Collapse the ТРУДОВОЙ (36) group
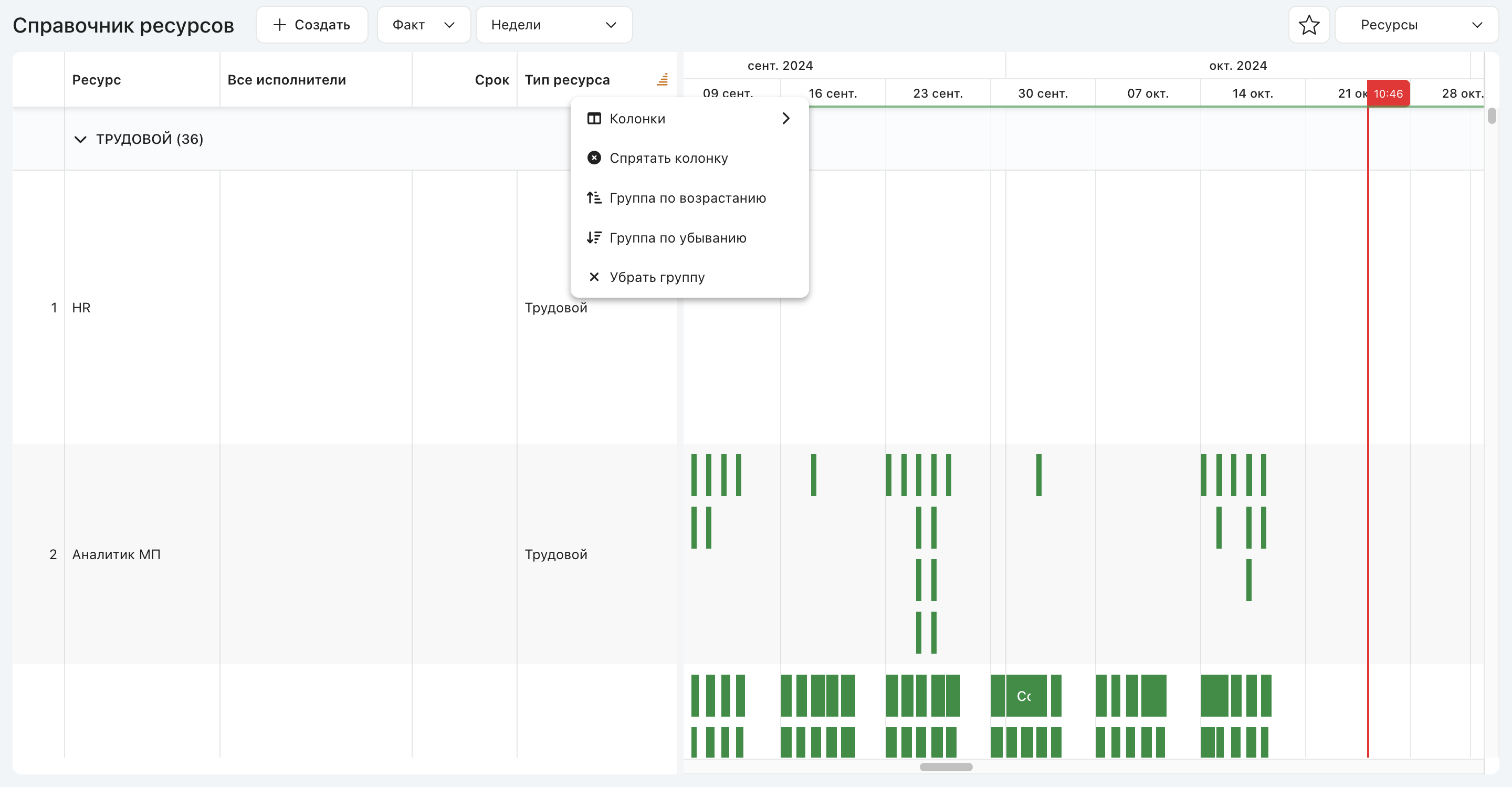The width and height of the screenshot is (1512, 787). click(x=80, y=139)
